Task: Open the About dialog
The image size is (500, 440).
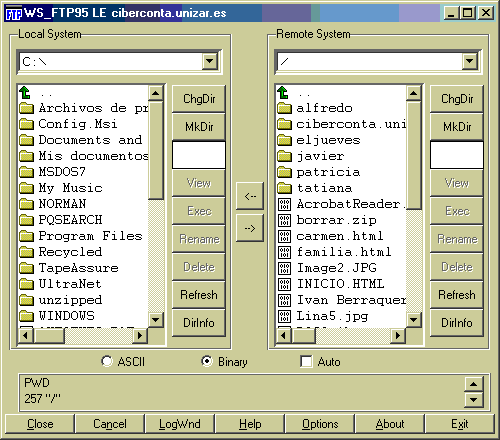Action: point(390,424)
